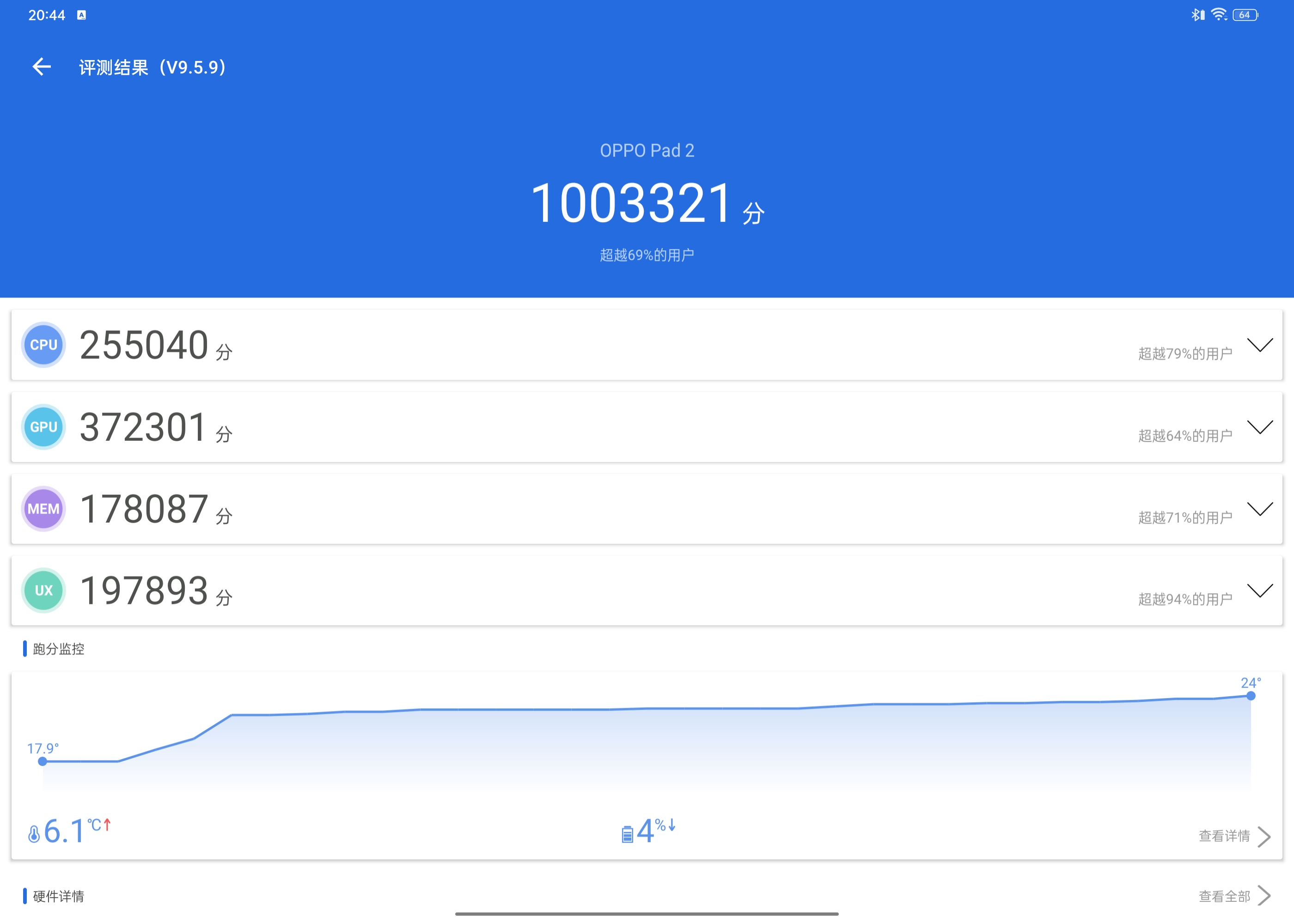
Task: Tap the GPU score 372301
Action: pyautogui.click(x=143, y=427)
